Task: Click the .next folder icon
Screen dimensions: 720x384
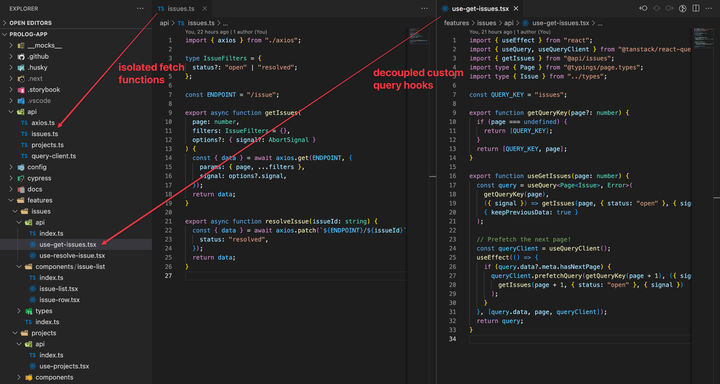Action: (21, 79)
